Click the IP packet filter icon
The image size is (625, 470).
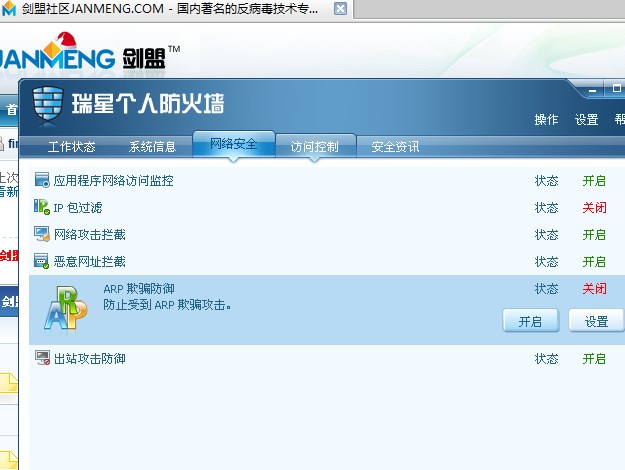[42, 207]
